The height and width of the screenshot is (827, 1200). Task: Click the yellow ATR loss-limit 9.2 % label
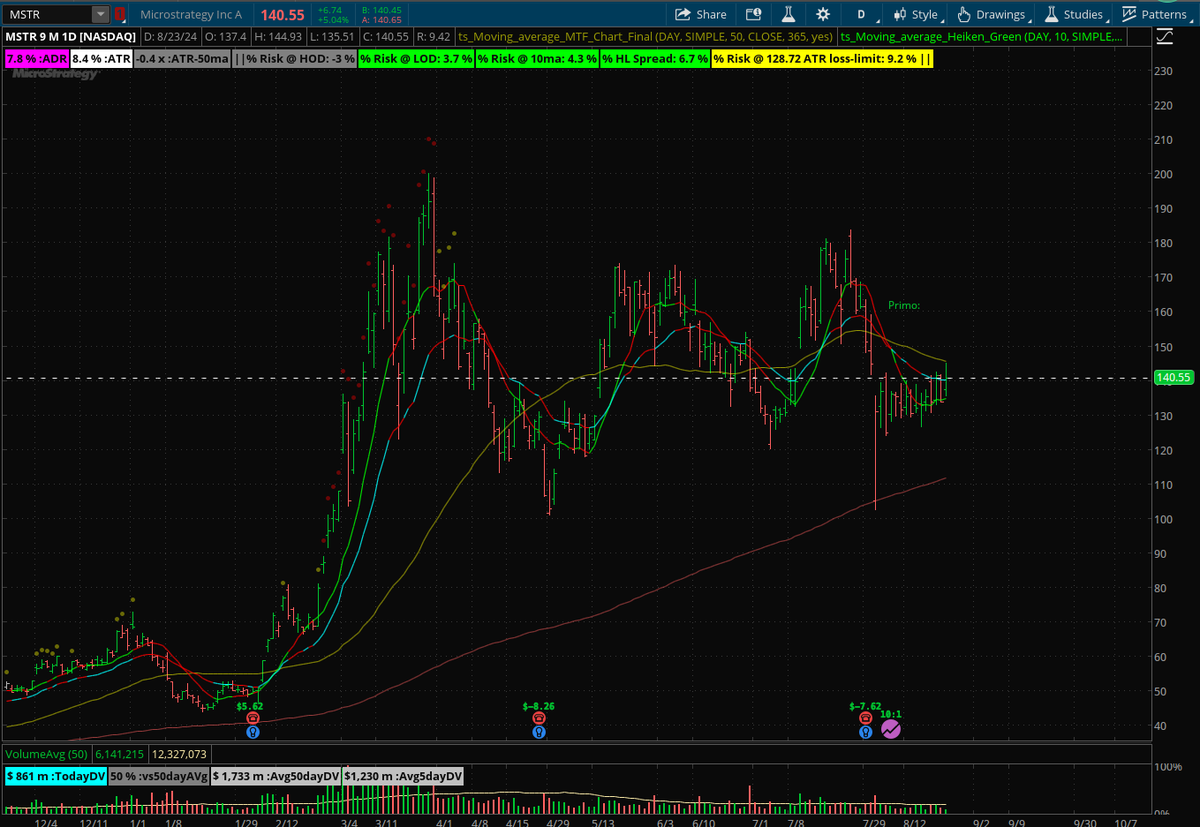coord(822,59)
